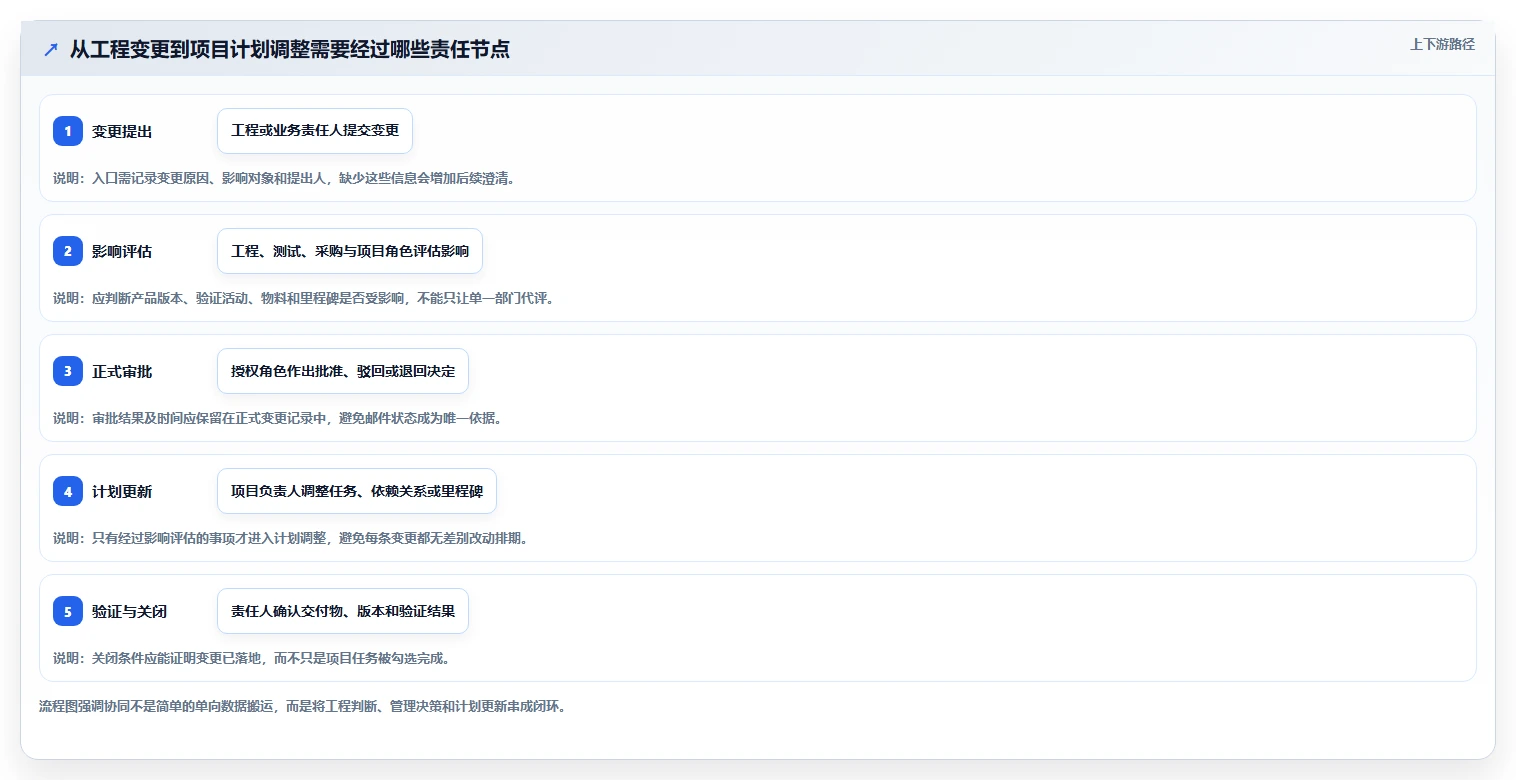Click the note starting 说明：审批结果及时间
The width and height of the screenshot is (1516, 780).
[278, 418]
